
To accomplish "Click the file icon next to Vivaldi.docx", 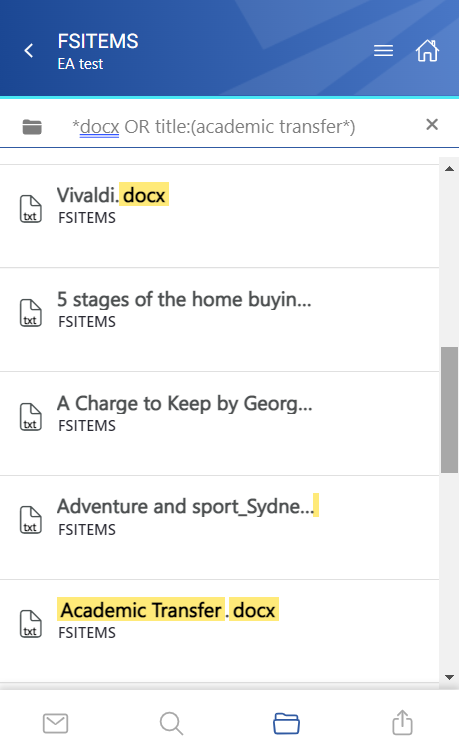I will pos(31,209).
